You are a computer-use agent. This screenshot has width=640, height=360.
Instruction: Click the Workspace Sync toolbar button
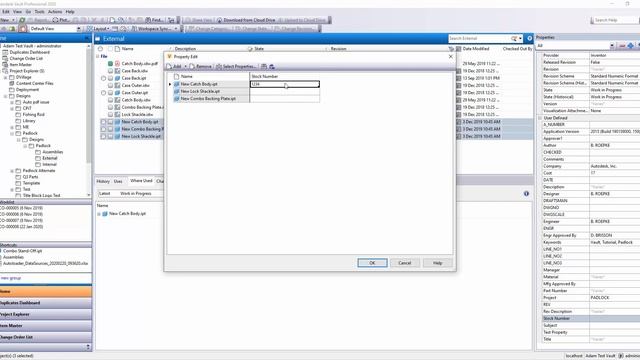pos(151,29)
